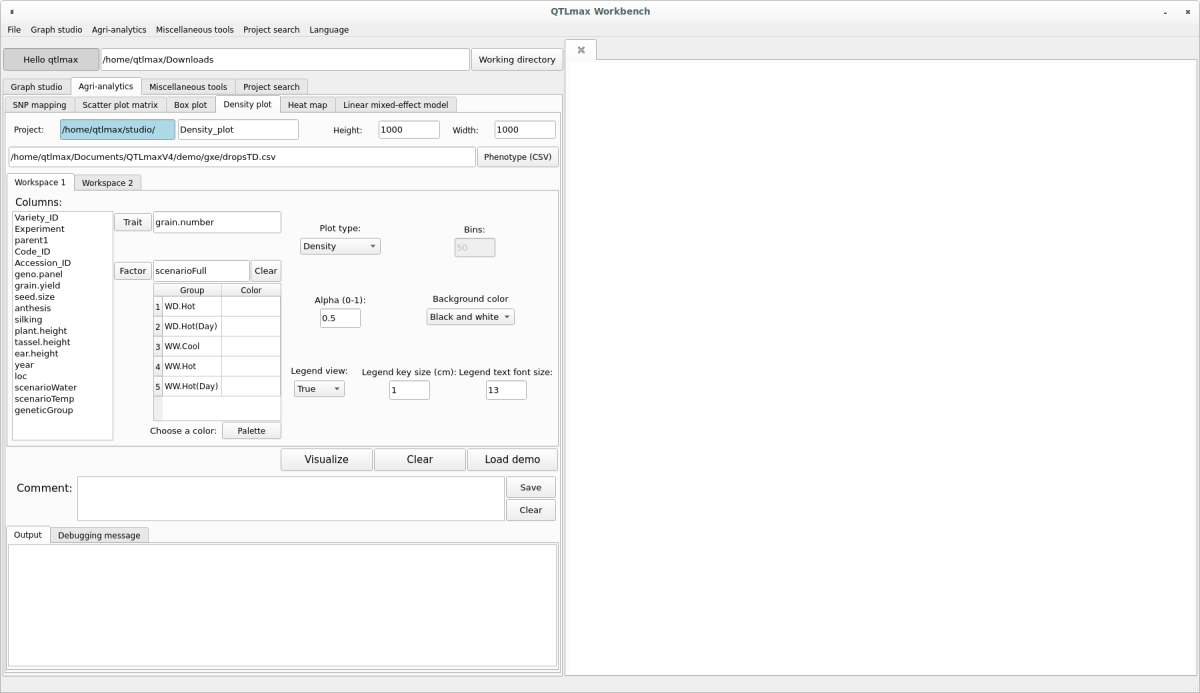Save the comment with Save button
Image resolution: width=1200 pixels, height=693 pixels.
pos(530,488)
